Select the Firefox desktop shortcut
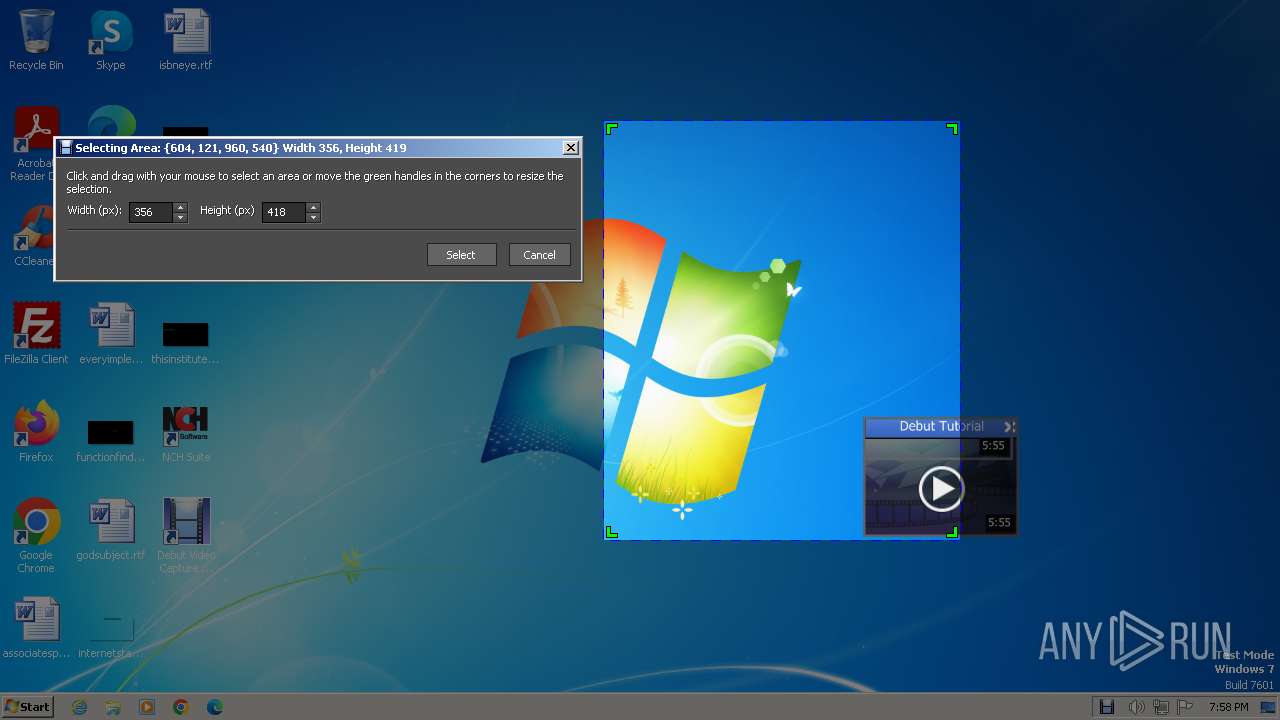1280x720 pixels. [36, 432]
